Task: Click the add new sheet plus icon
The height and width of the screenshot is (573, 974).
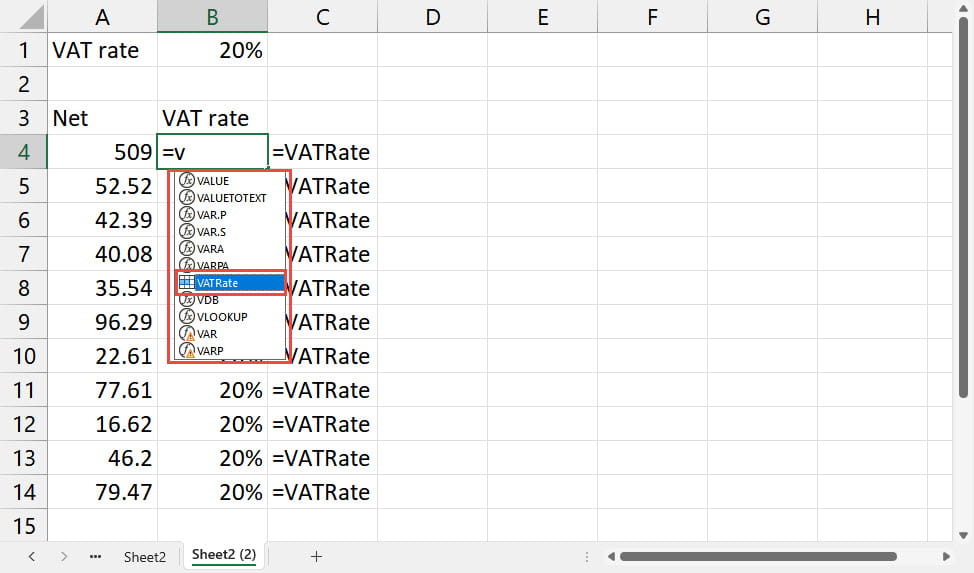Action: tap(316, 556)
